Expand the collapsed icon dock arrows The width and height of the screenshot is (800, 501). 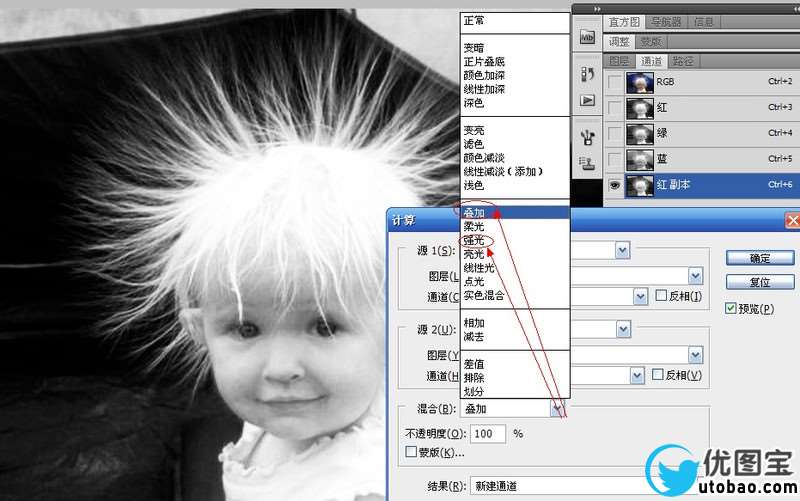[x=597, y=9]
